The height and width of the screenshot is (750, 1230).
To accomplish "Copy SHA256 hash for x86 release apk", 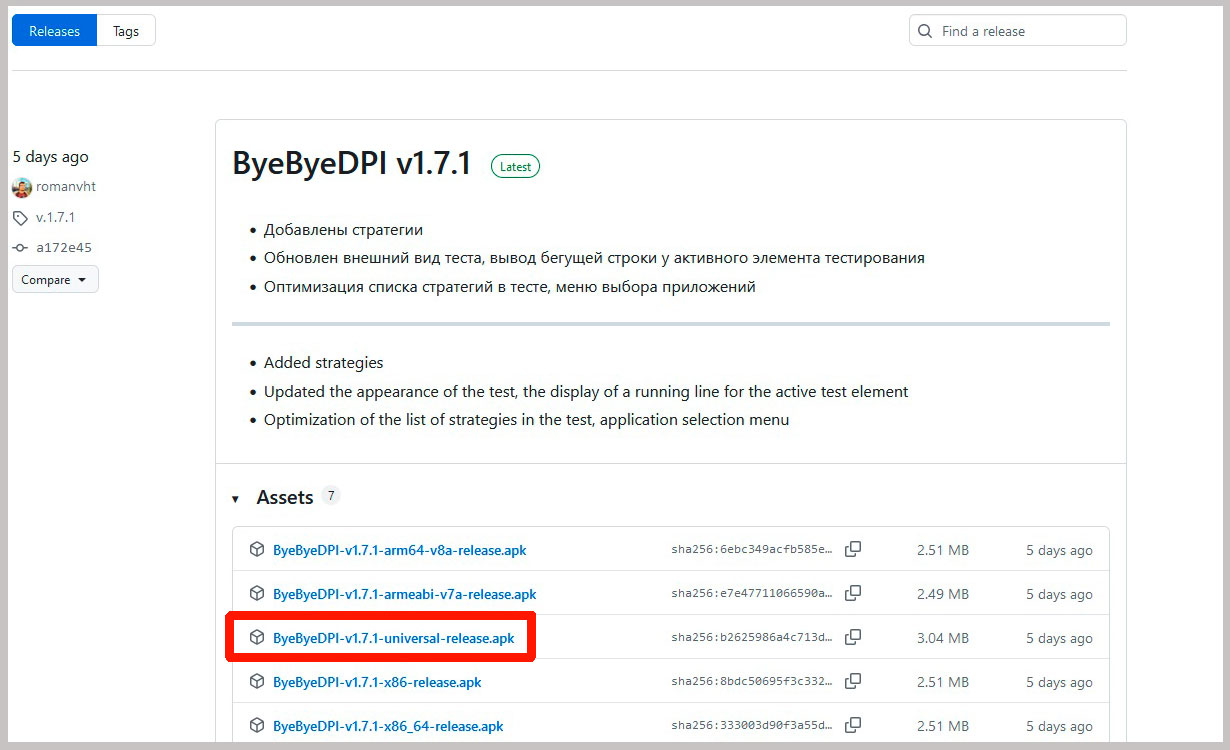I will click(x=853, y=681).
